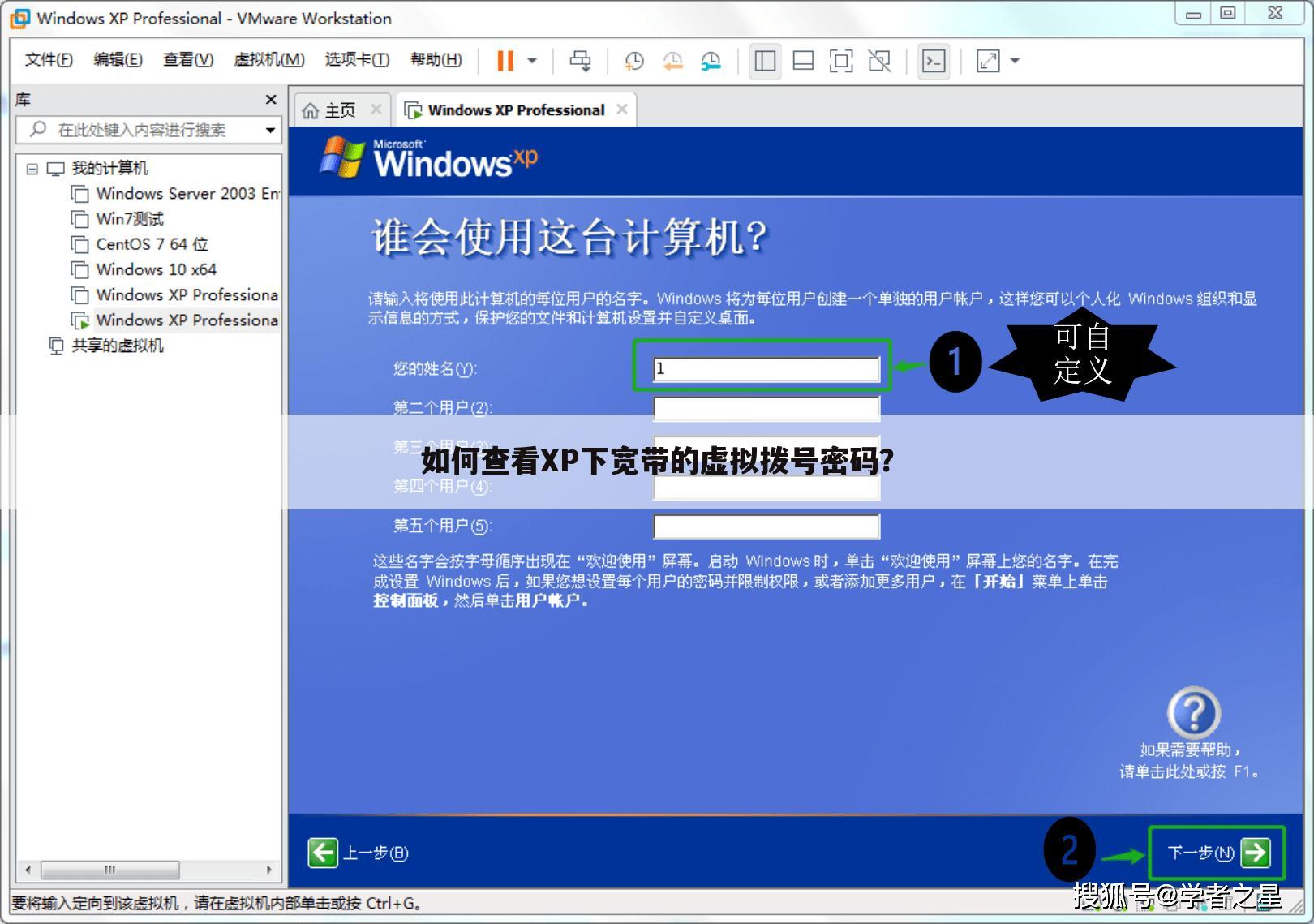Open the 查看(V) menu

(x=188, y=60)
